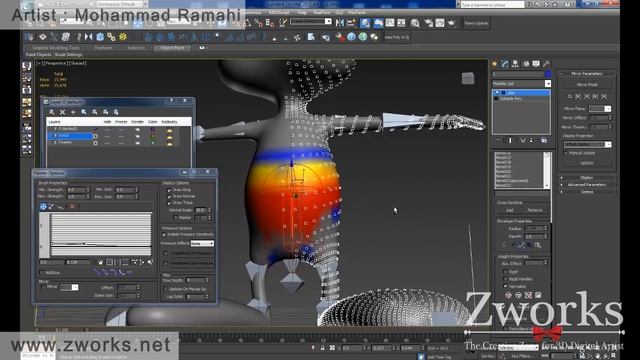
Task: Click the color swatch of the 0 (default) layer
Action: (153, 129)
